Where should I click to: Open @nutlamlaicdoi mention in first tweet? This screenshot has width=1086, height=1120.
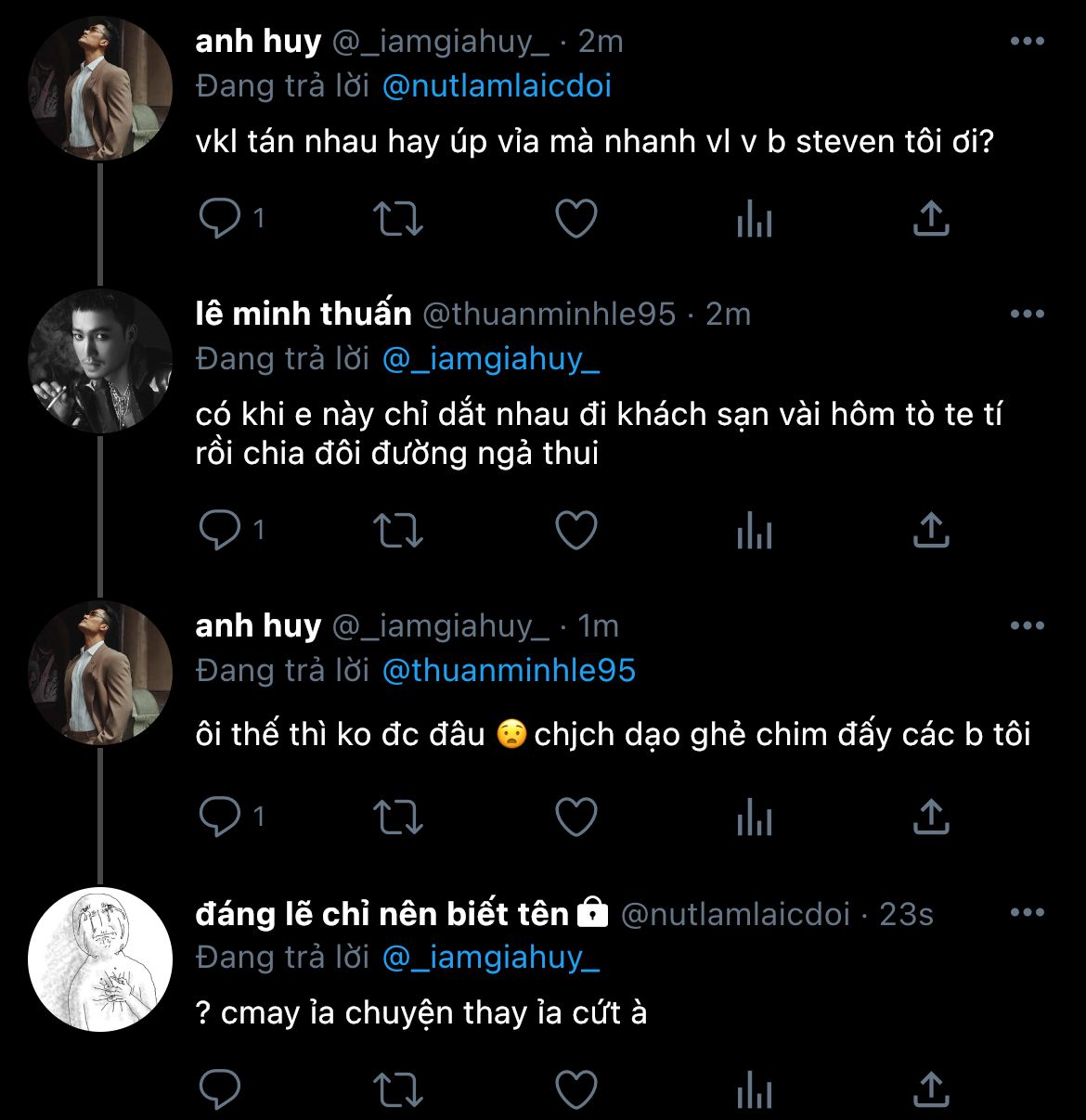point(497,86)
